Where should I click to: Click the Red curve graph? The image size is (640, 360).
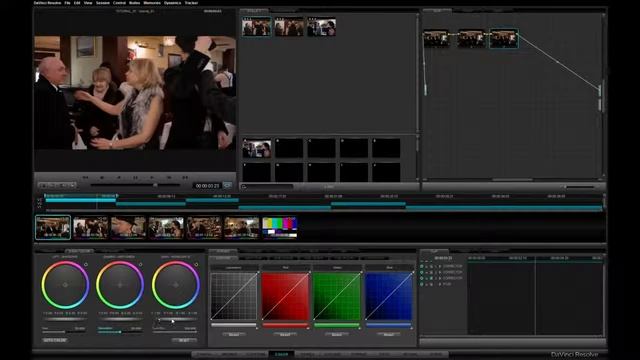[285, 296]
